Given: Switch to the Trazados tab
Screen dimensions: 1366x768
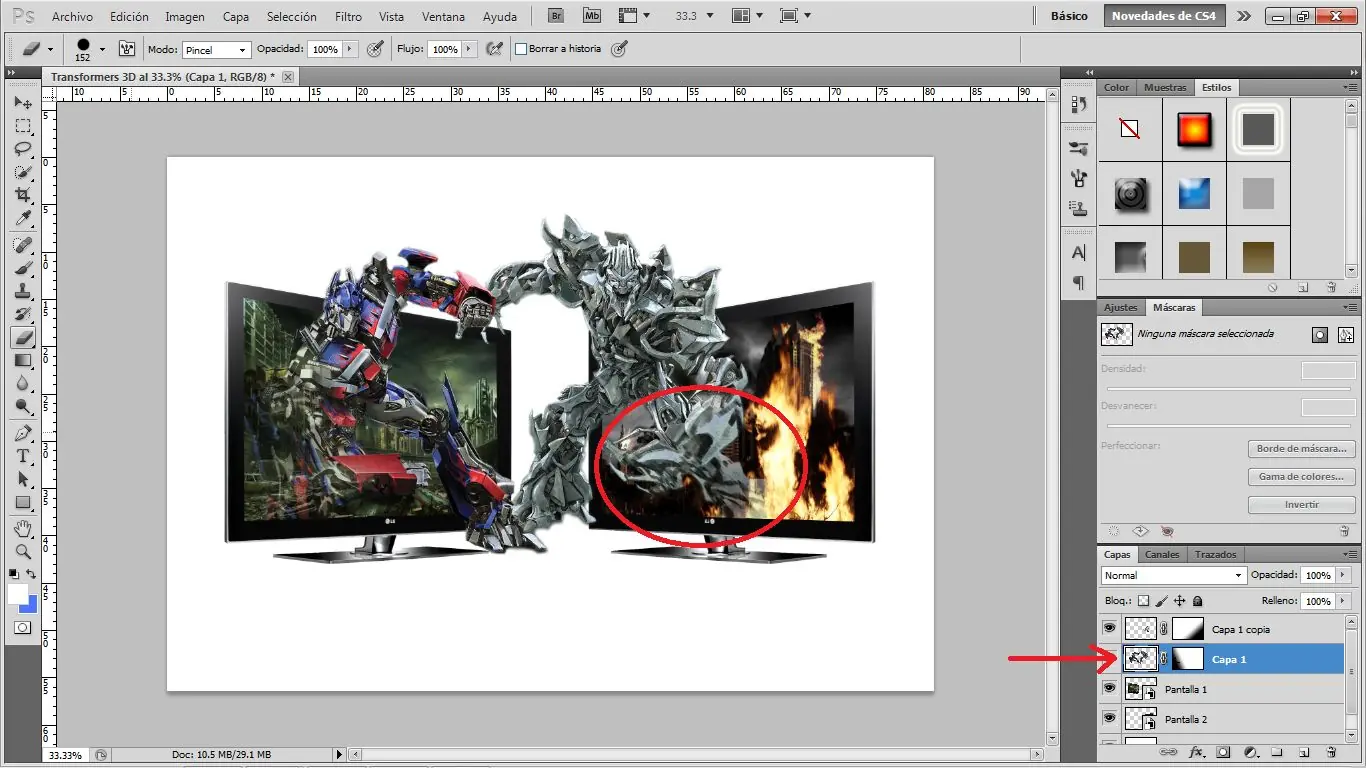Looking at the screenshot, I should [x=1216, y=554].
